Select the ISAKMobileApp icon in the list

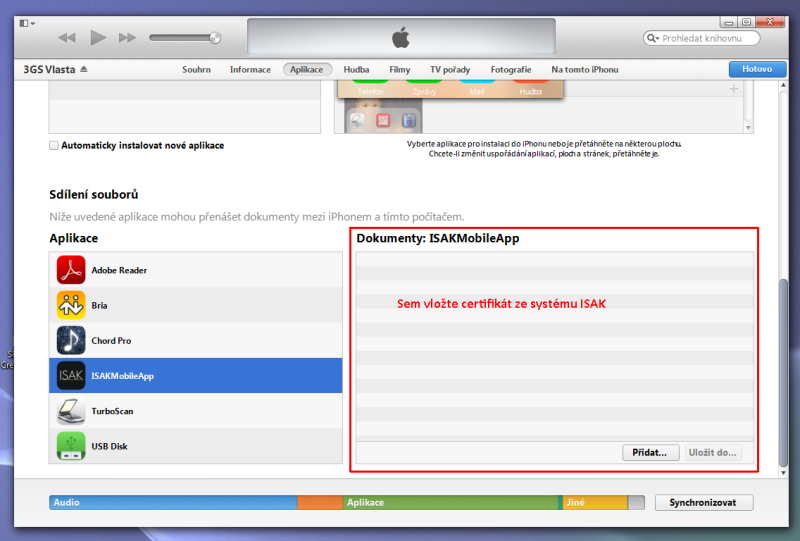71,376
